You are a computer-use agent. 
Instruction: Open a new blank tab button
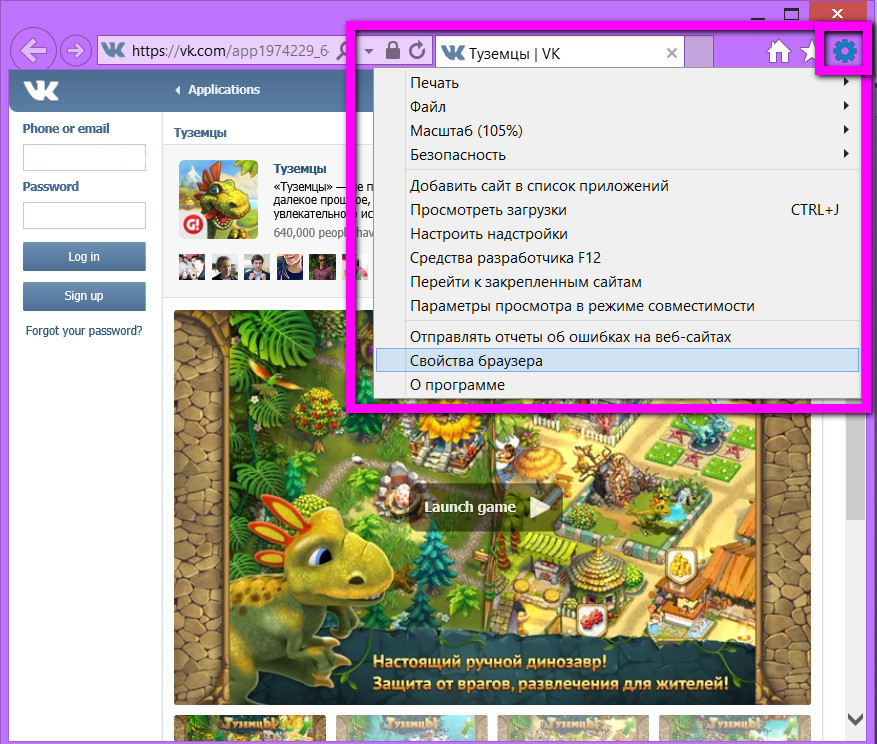click(699, 51)
